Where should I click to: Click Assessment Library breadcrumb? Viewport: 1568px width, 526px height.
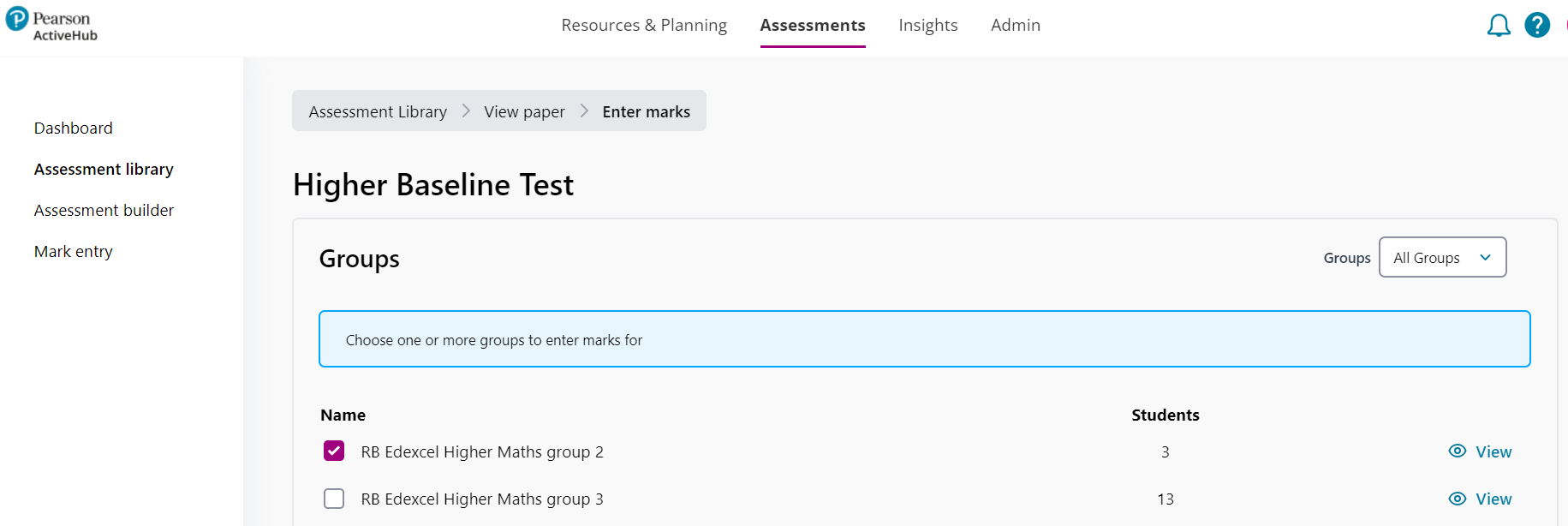(378, 112)
